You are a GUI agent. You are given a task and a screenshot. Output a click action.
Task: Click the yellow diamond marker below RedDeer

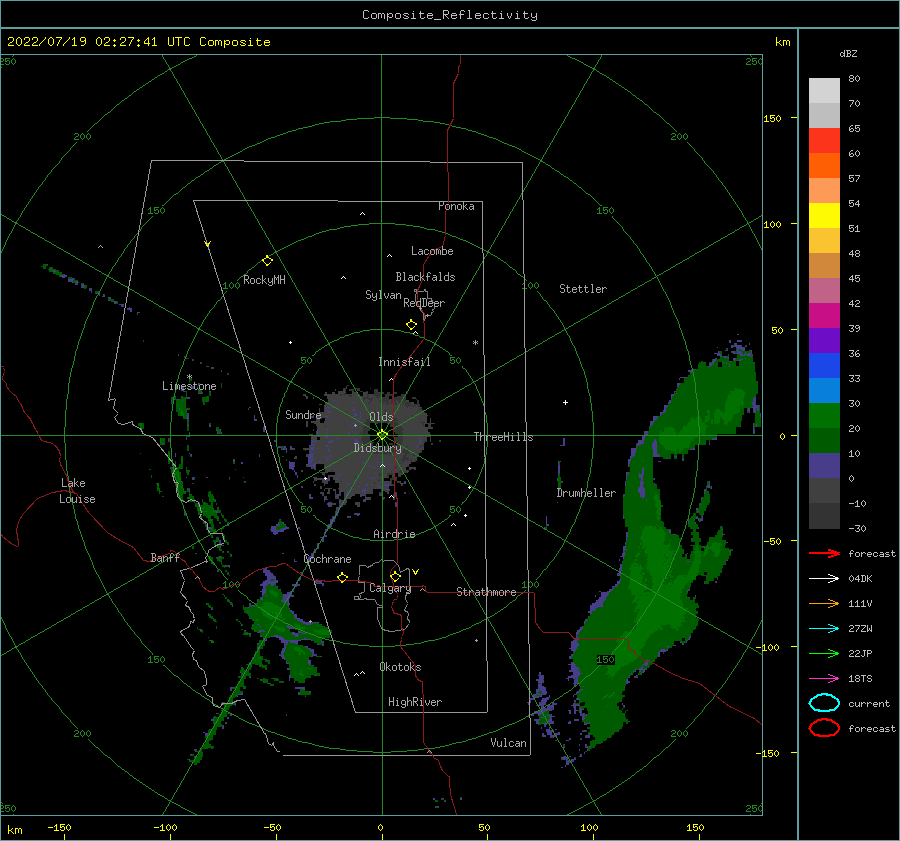411,324
